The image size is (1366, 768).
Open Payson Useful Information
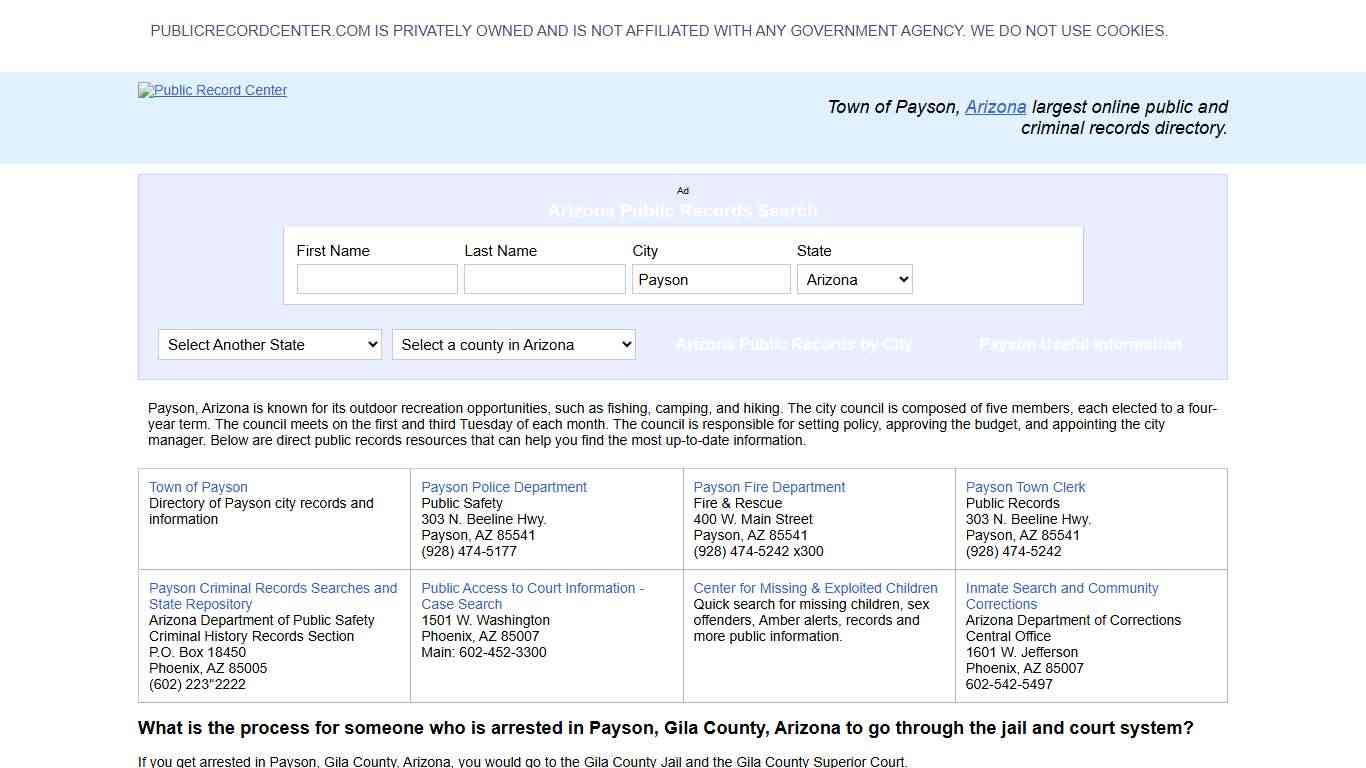click(1080, 344)
